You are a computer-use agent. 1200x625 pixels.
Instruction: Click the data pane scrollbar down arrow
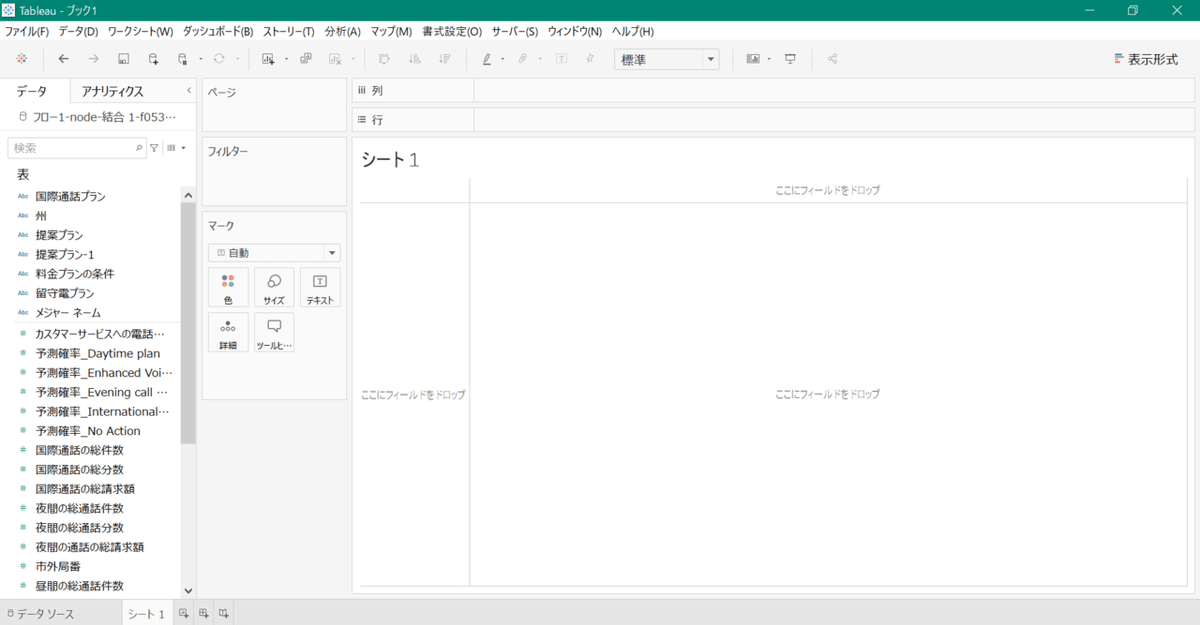188,591
